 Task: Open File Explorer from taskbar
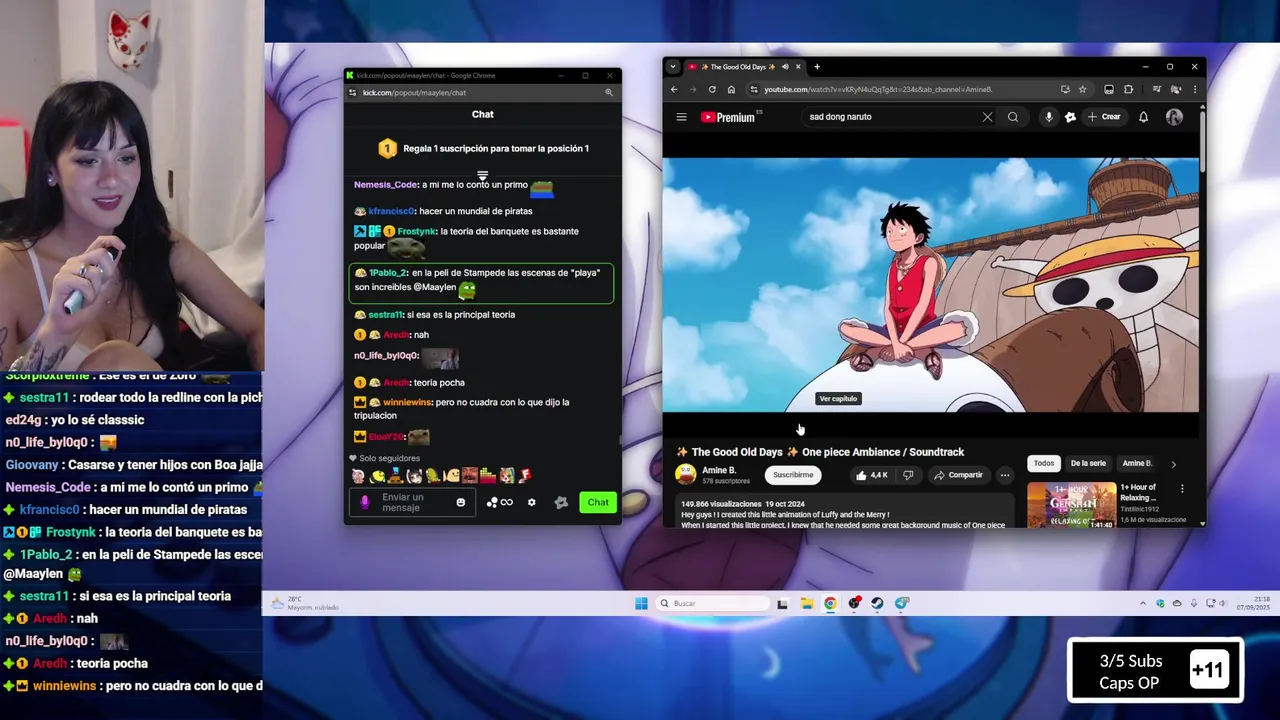click(x=806, y=603)
